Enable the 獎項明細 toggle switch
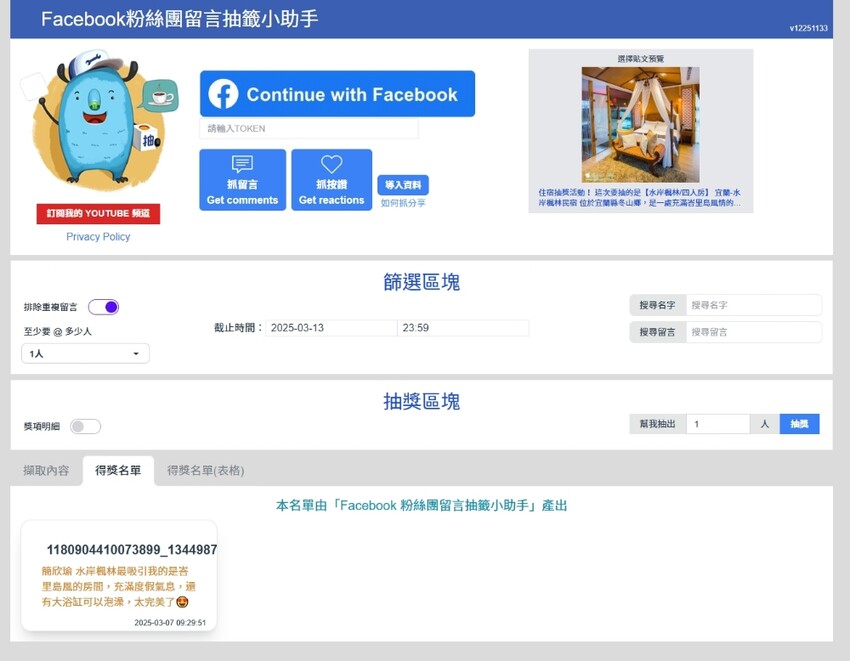The image size is (850, 661). (84, 426)
